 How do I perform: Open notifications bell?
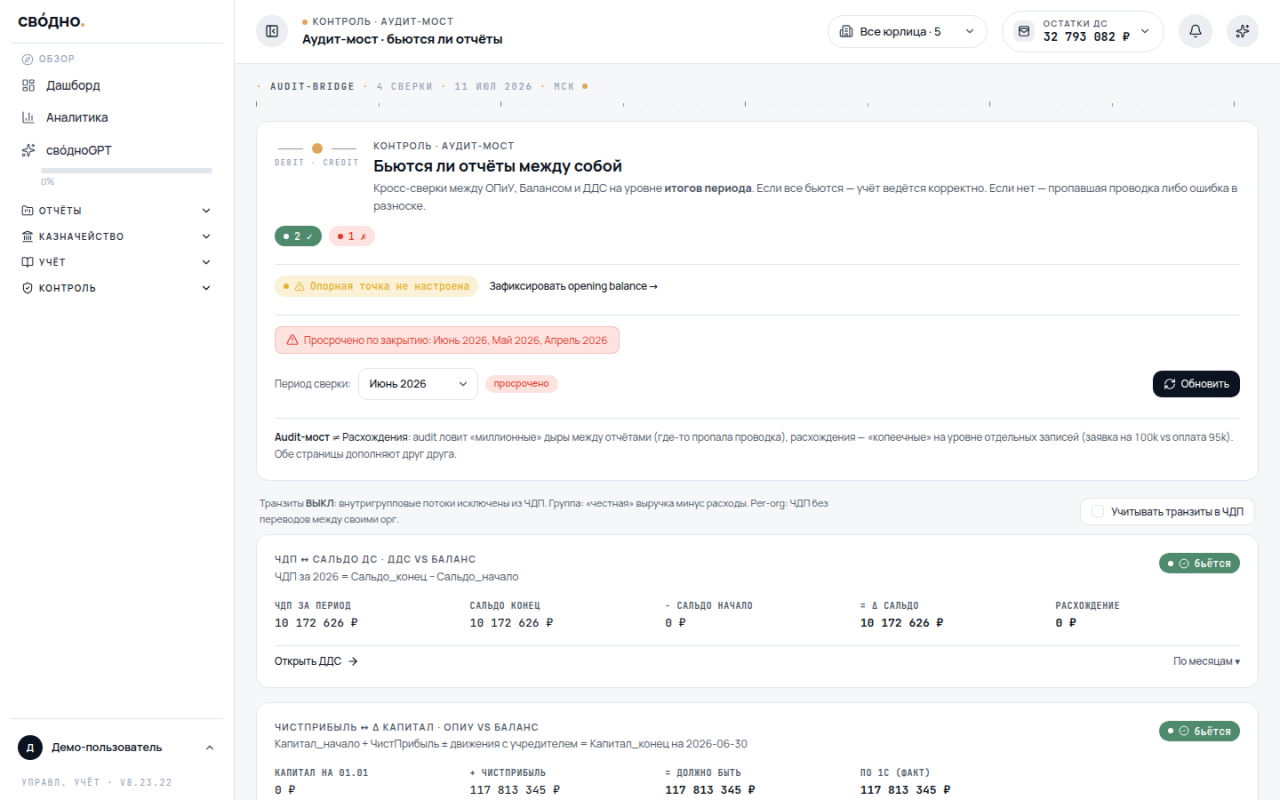pos(1195,32)
